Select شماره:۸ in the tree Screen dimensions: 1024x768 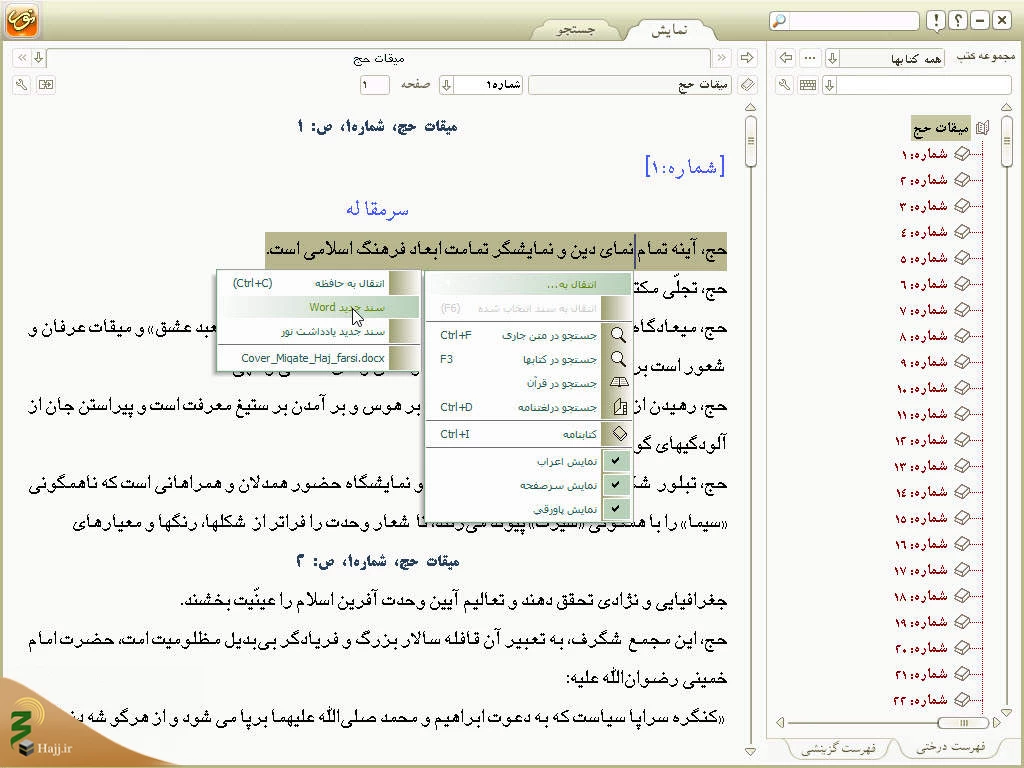point(924,336)
